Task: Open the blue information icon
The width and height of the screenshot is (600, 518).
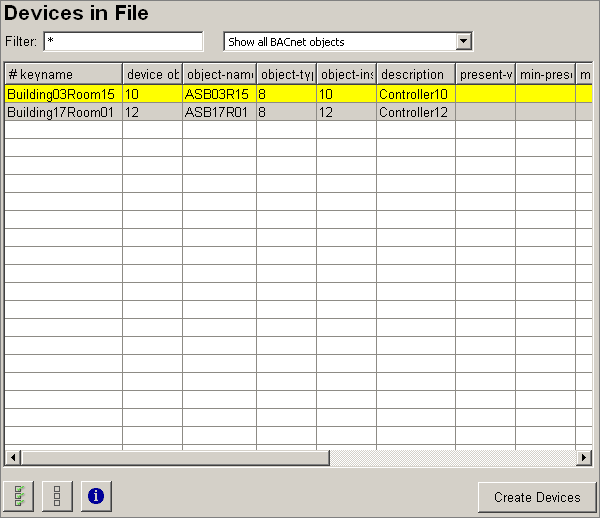Action: click(x=96, y=496)
